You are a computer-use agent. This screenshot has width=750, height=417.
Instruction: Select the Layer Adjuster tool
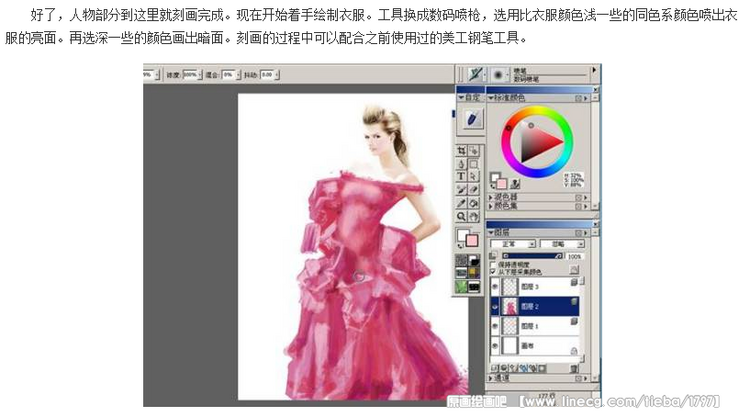click(474, 151)
